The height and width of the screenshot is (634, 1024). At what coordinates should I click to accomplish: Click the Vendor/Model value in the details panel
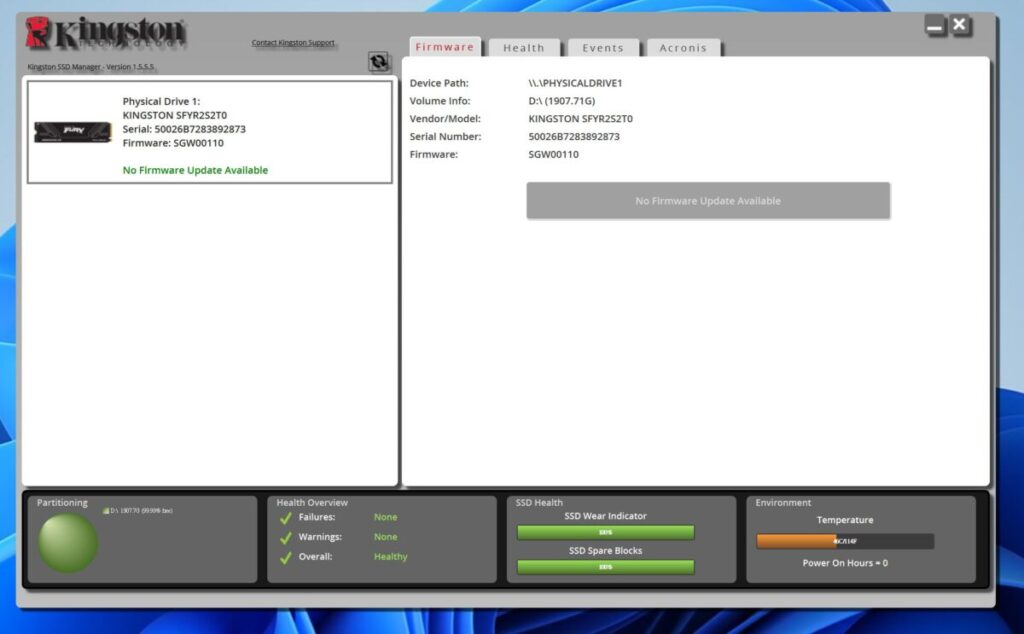coord(581,119)
